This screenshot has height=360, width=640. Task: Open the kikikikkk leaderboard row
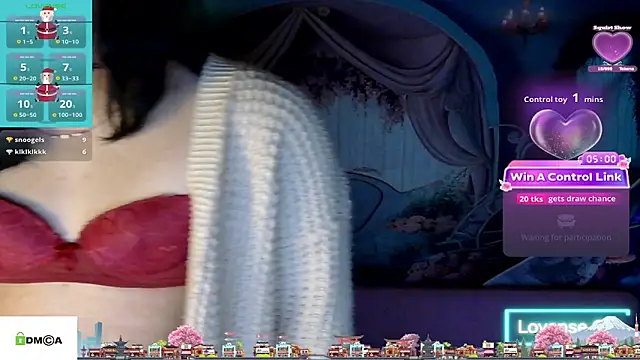click(x=46, y=152)
